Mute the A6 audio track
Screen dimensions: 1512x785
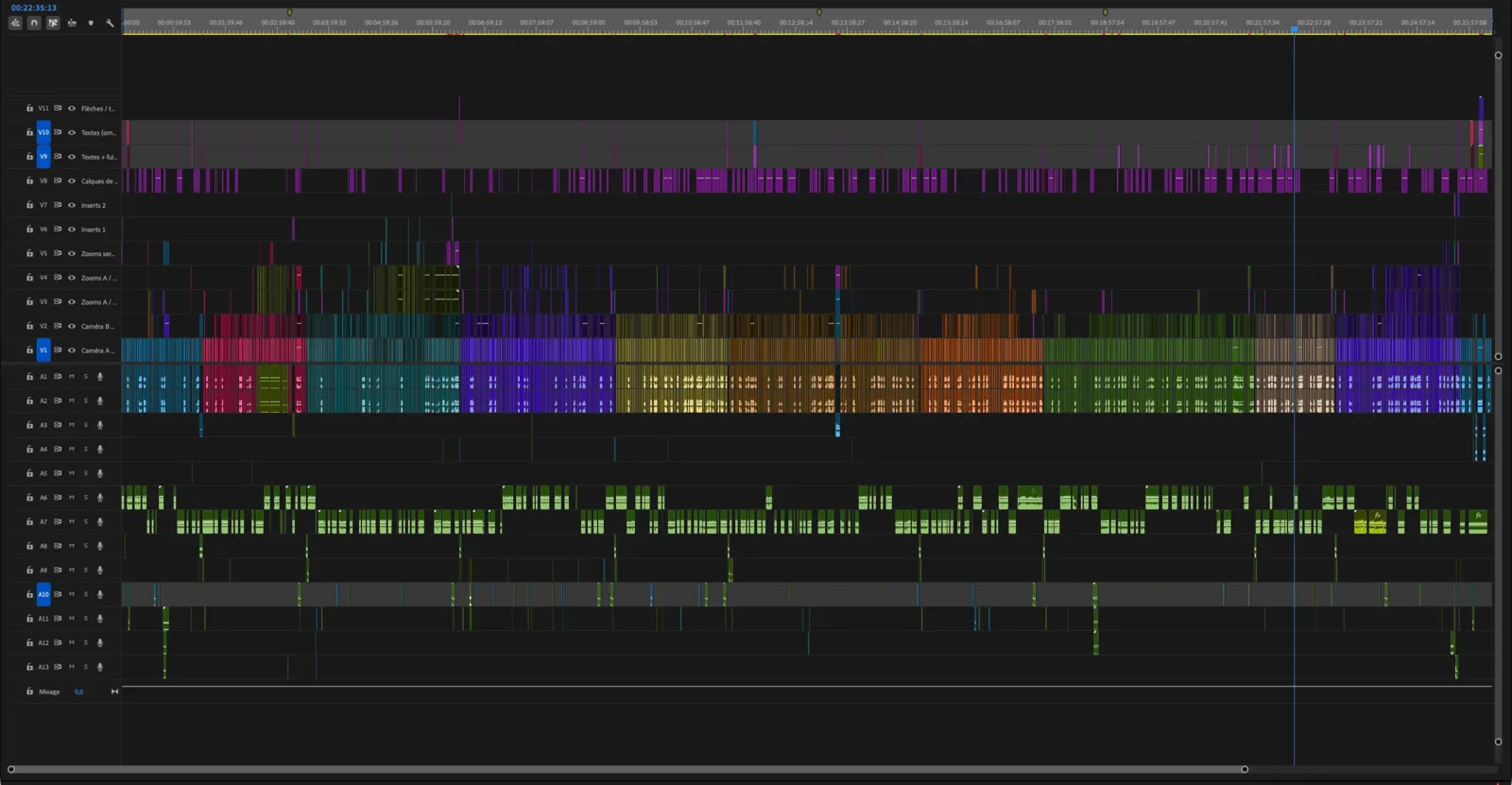click(x=72, y=498)
